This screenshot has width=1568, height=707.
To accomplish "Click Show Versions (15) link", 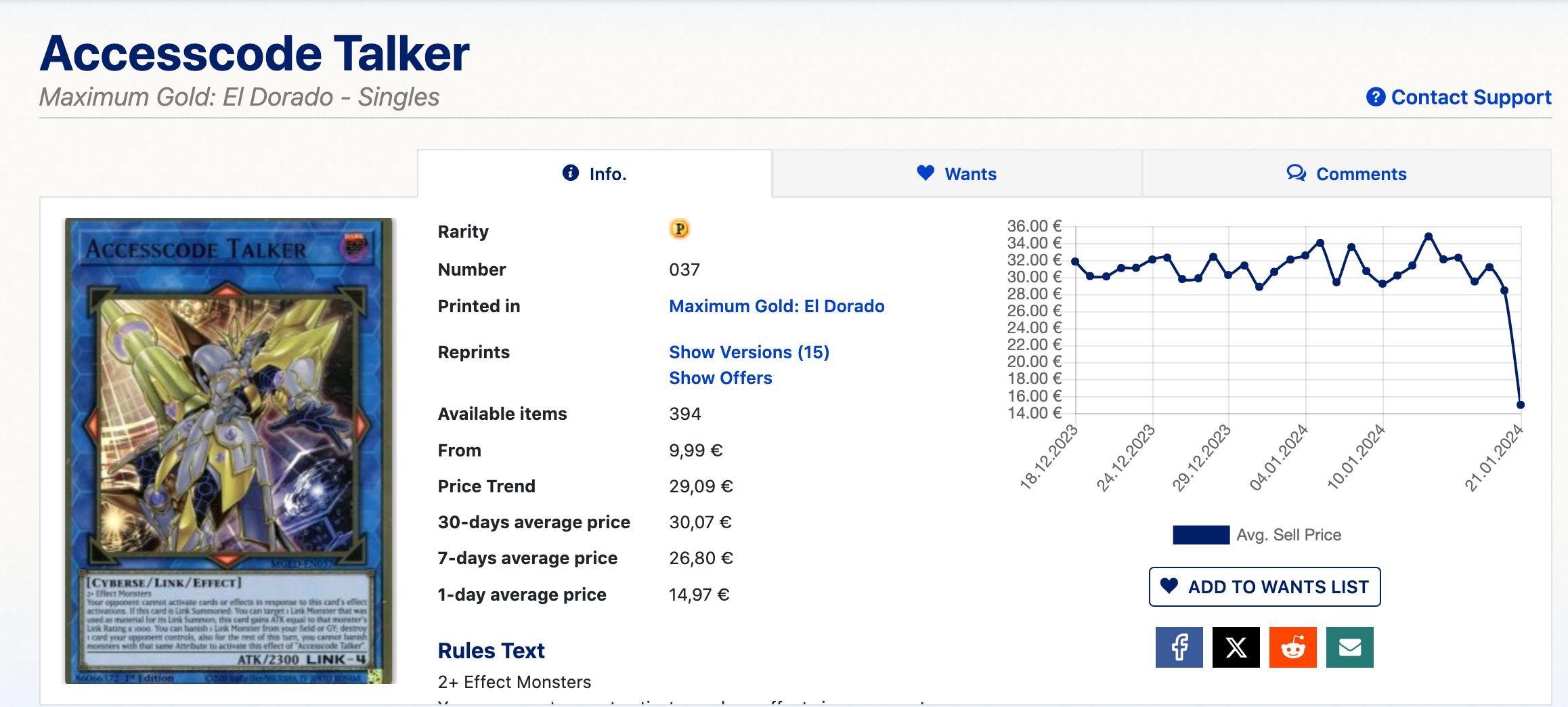I will click(749, 352).
